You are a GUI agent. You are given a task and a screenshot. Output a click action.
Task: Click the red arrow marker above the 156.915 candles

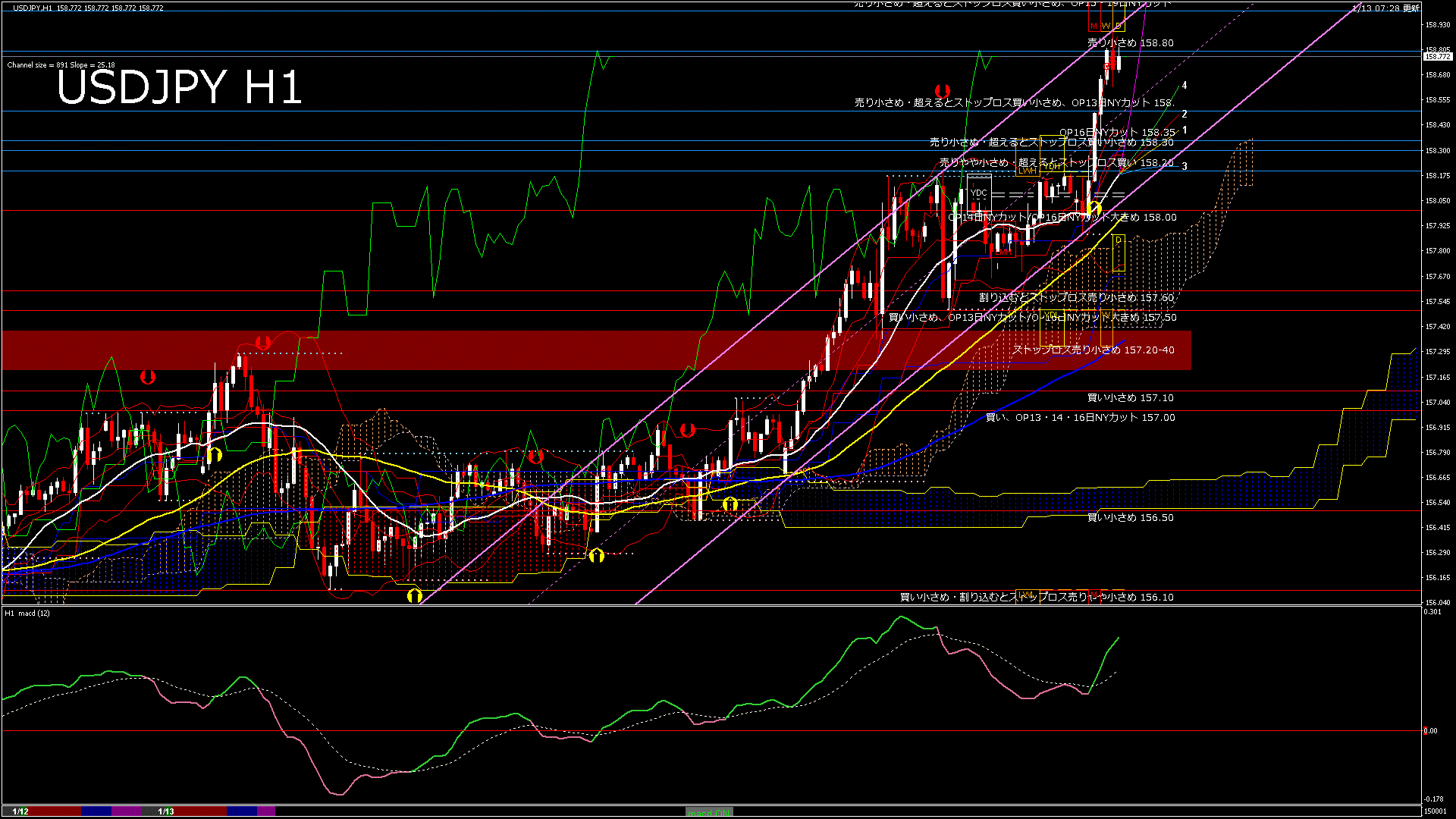click(x=686, y=430)
